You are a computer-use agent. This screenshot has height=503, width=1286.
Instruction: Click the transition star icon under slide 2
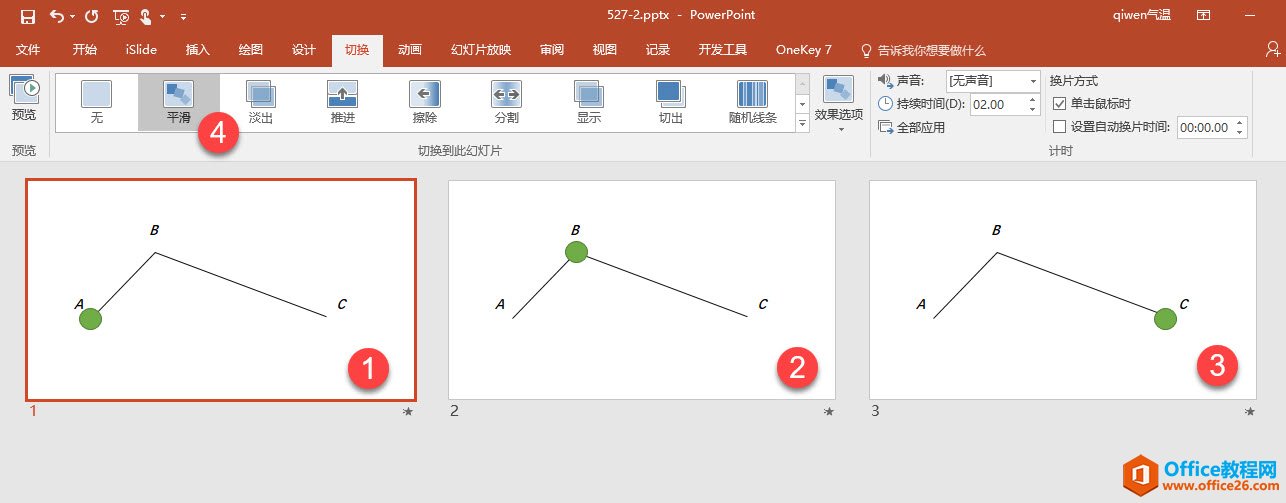828,411
